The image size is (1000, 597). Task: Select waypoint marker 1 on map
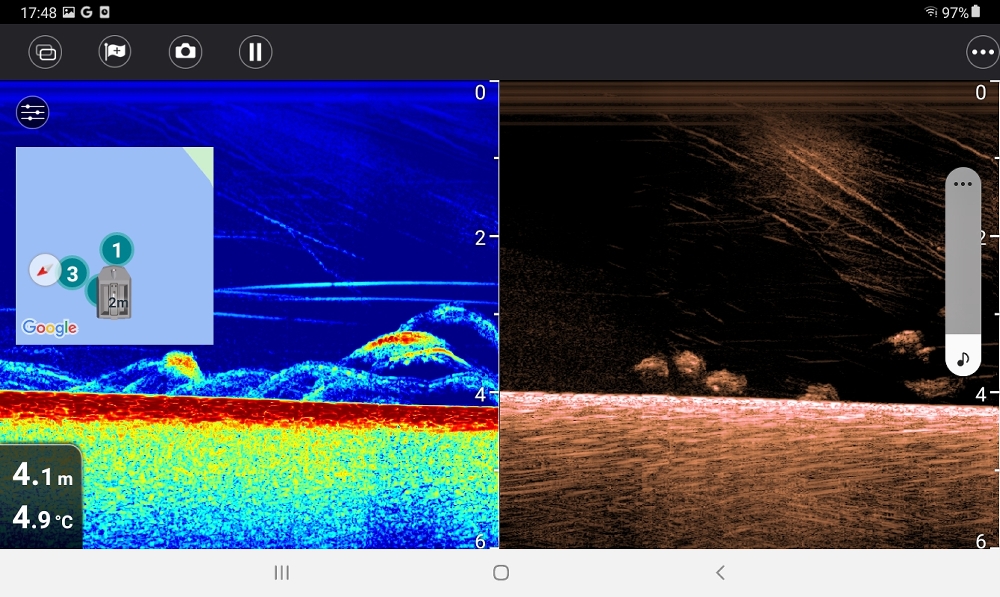tap(117, 250)
